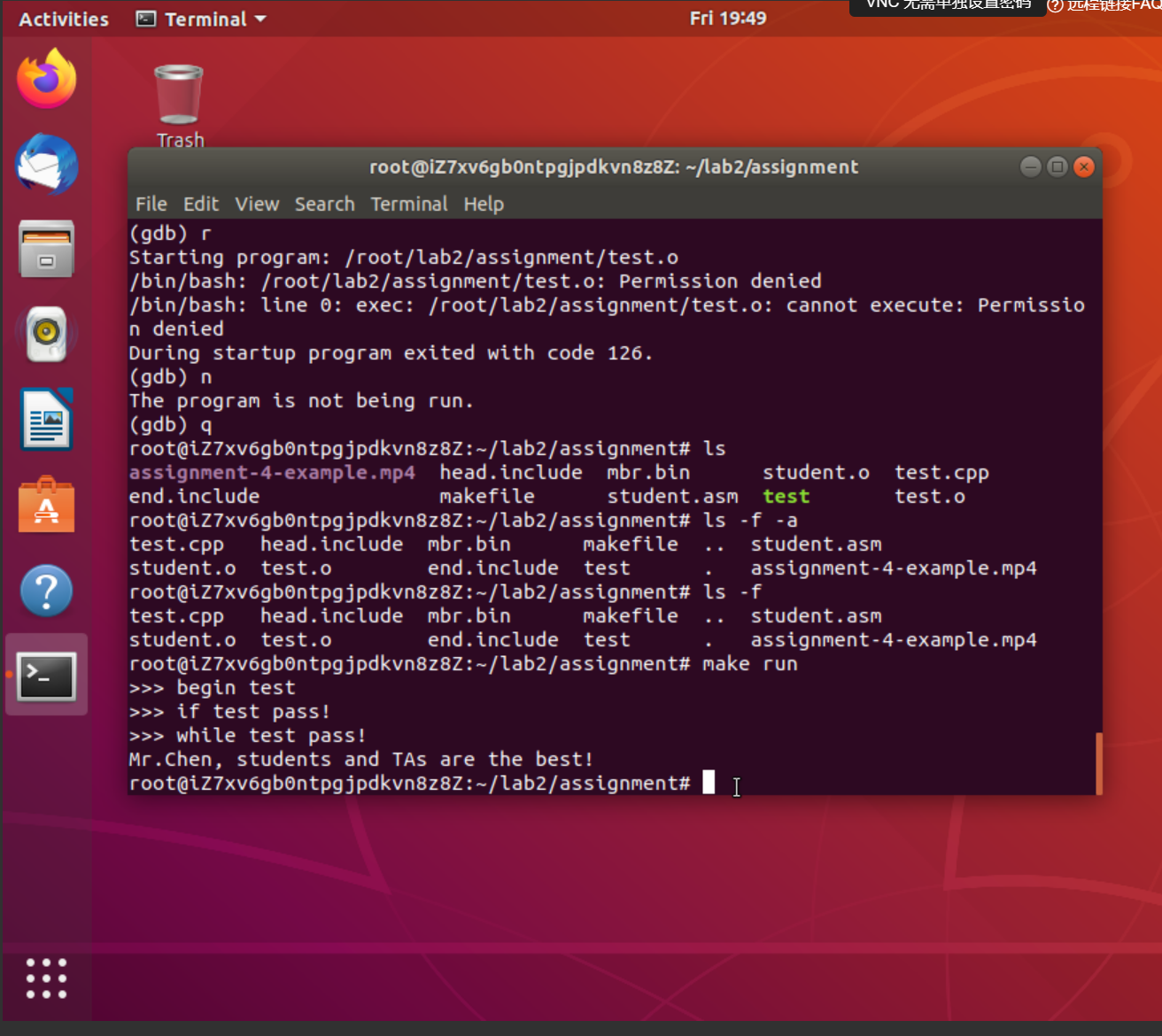
Task: Open Rhythmbox speaker icon in dock
Action: 46,334
